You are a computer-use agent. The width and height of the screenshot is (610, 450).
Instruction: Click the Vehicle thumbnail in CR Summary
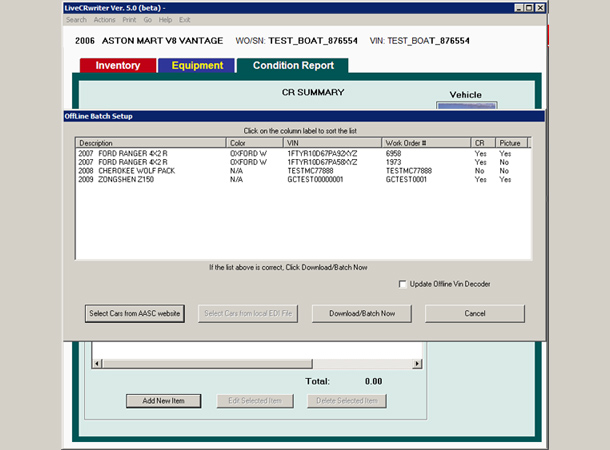pyautogui.click(x=466, y=105)
